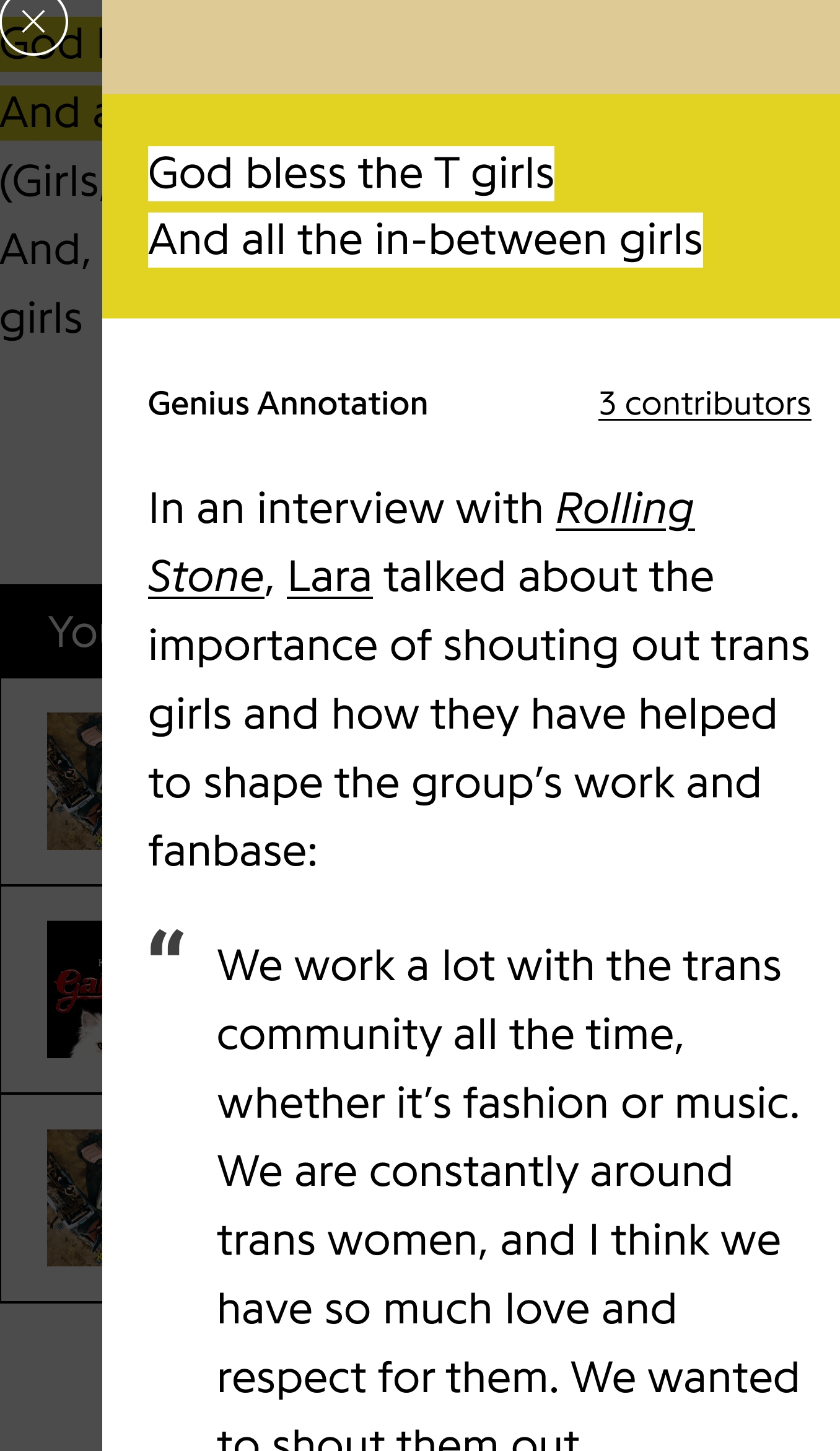Screen dimensions: 840x1451
Task: Click the opening quotation mark icon
Action: (167, 944)
